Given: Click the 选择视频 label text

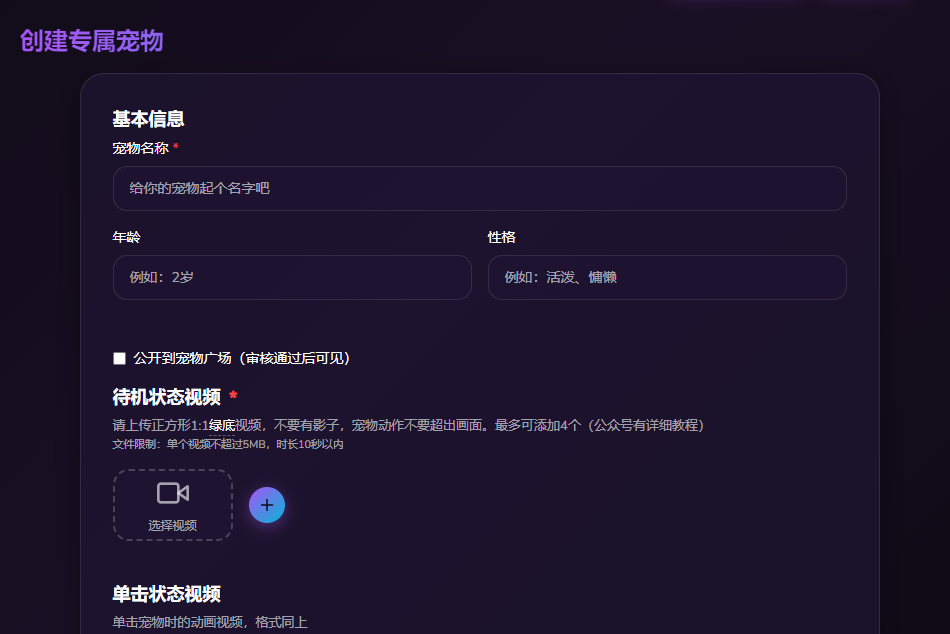Looking at the screenshot, I should [x=173, y=526].
